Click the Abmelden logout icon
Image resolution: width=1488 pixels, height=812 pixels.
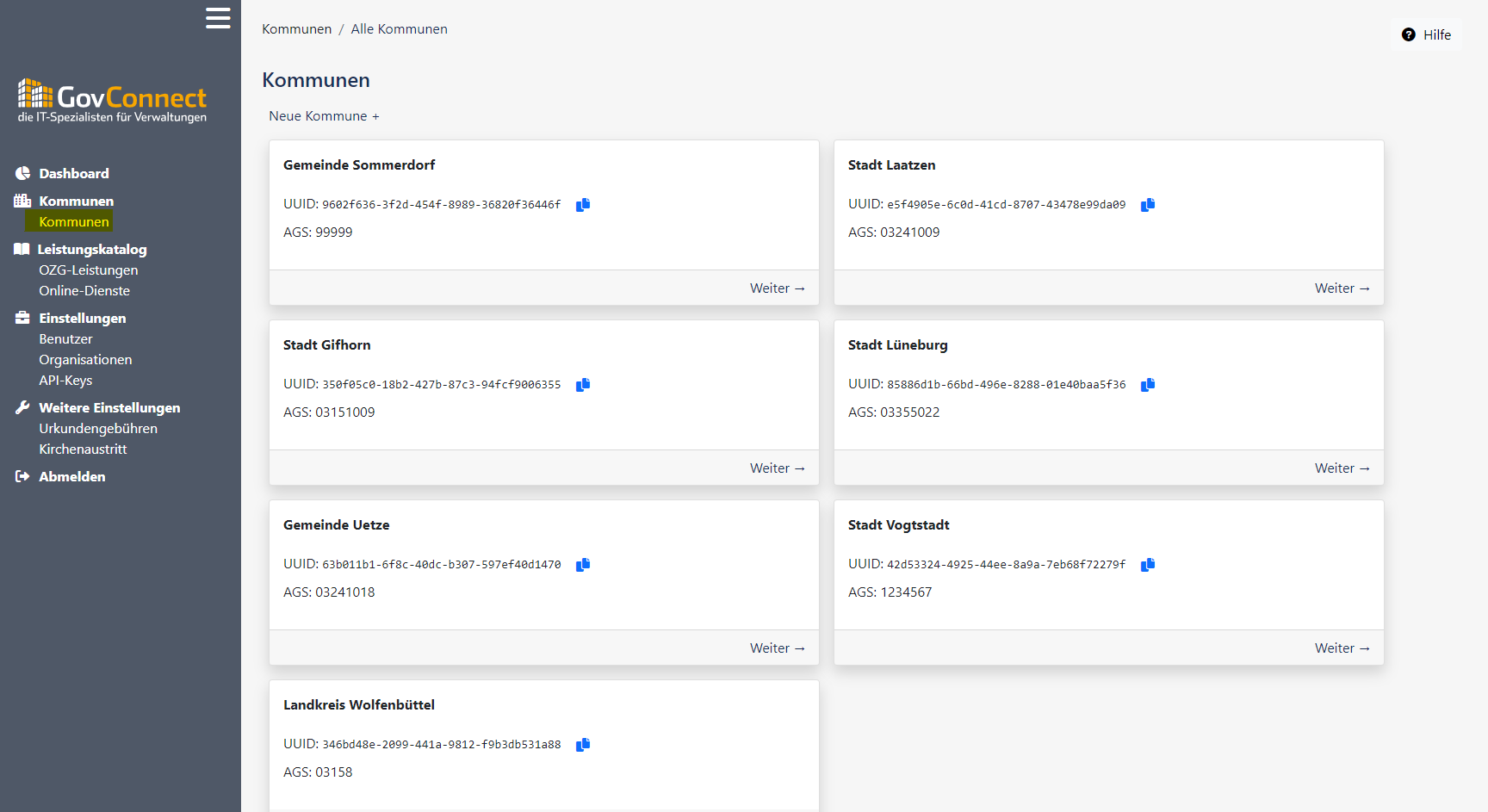[22, 476]
